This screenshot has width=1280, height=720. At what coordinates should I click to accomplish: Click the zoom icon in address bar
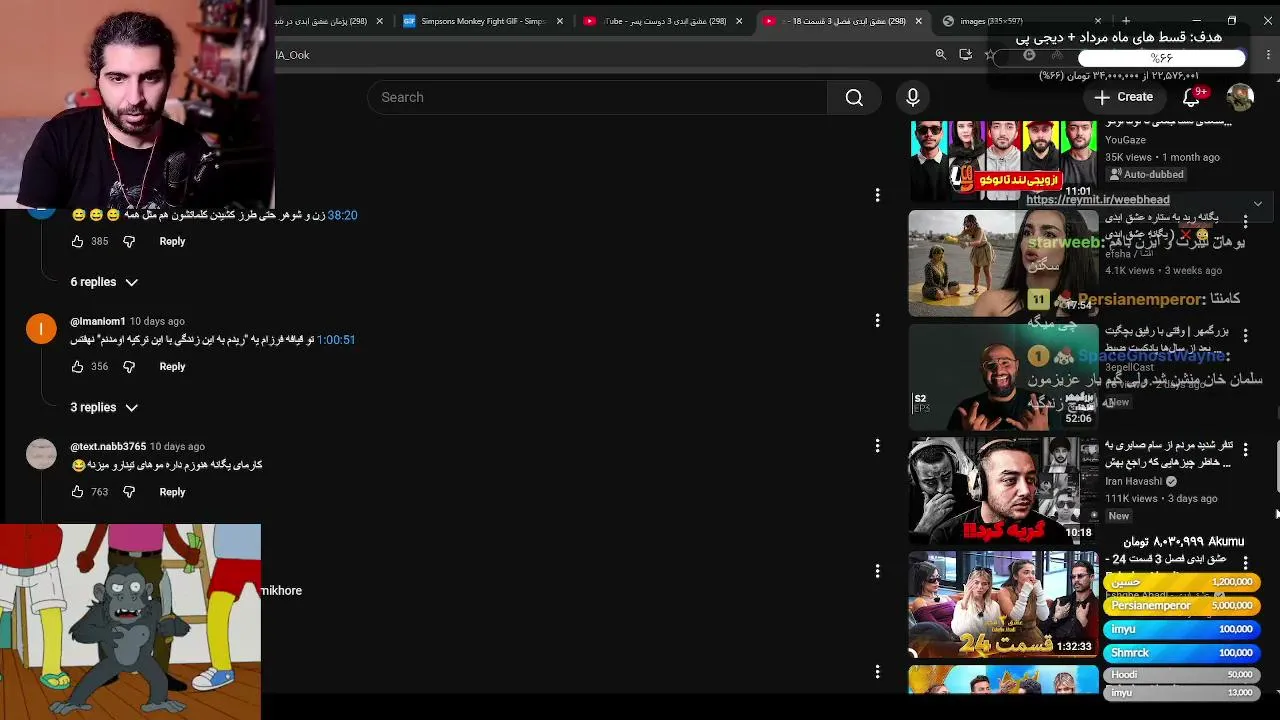pos(940,55)
